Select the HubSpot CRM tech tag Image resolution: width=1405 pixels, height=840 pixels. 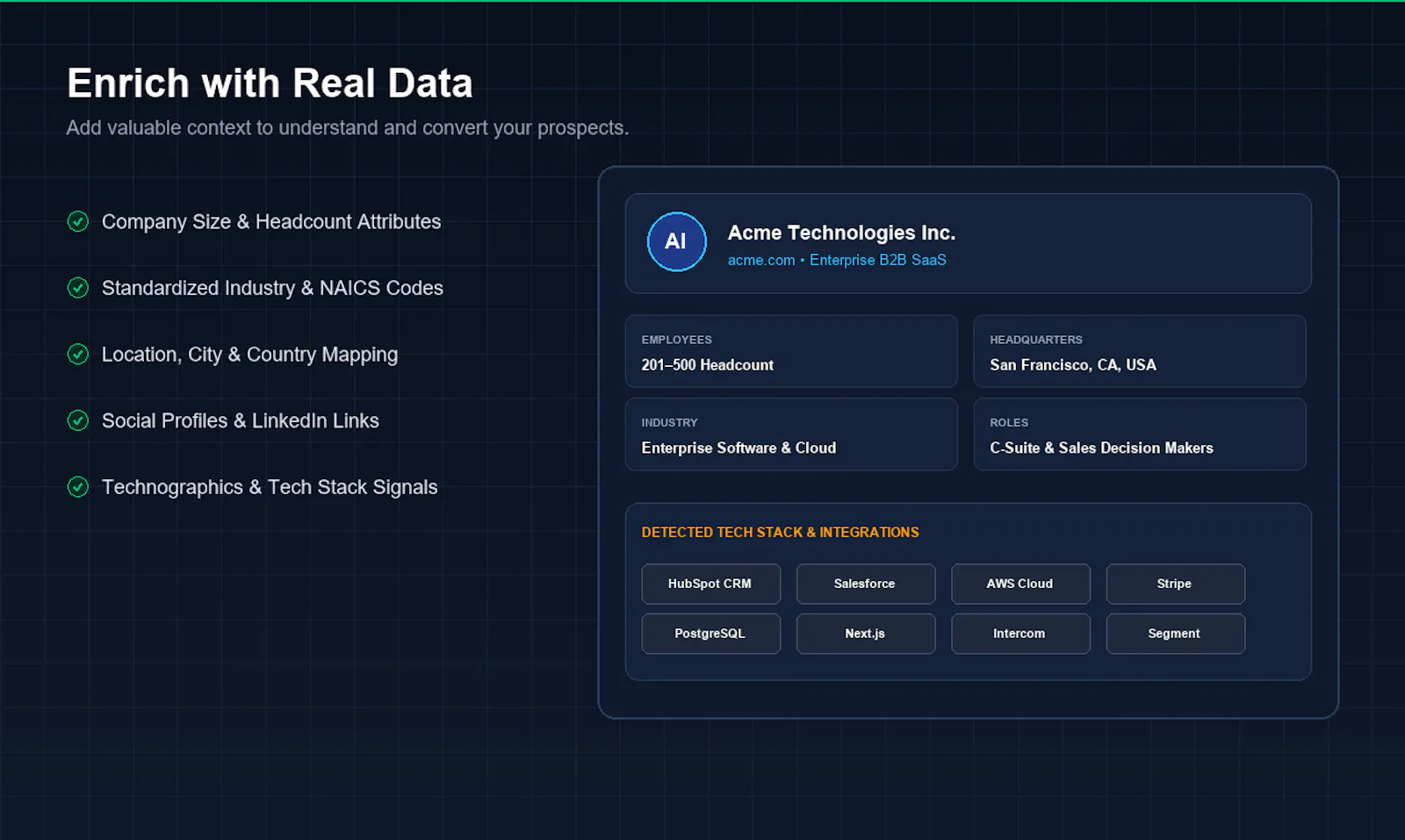pyautogui.click(x=710, y=584)
